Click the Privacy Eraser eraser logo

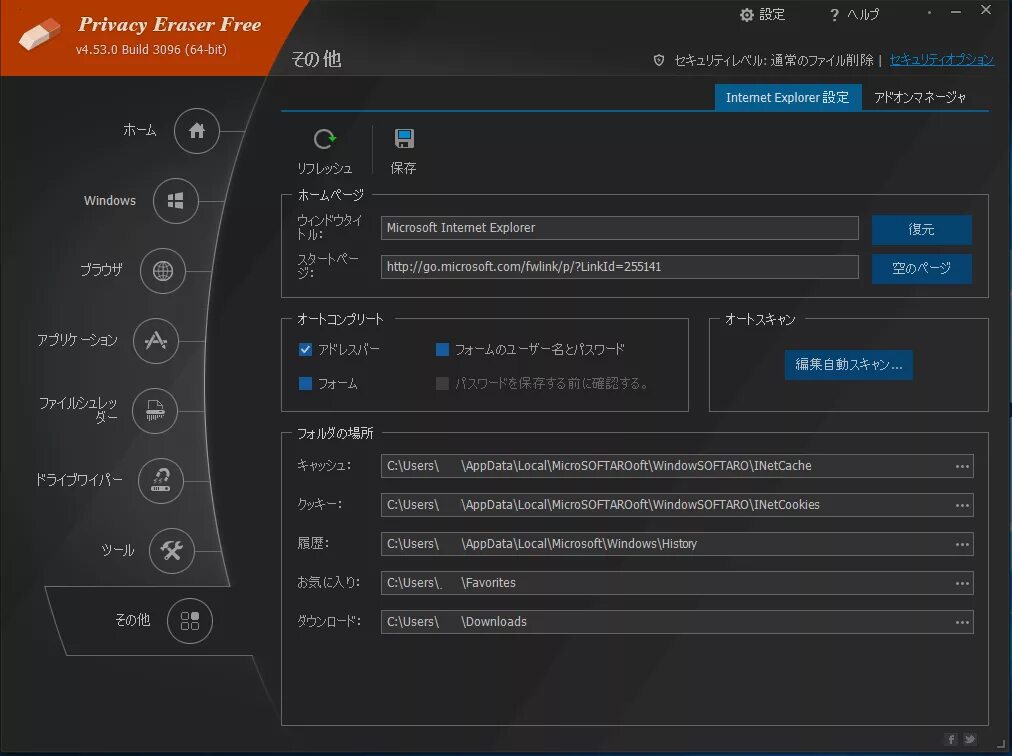(x=39, y=34)
